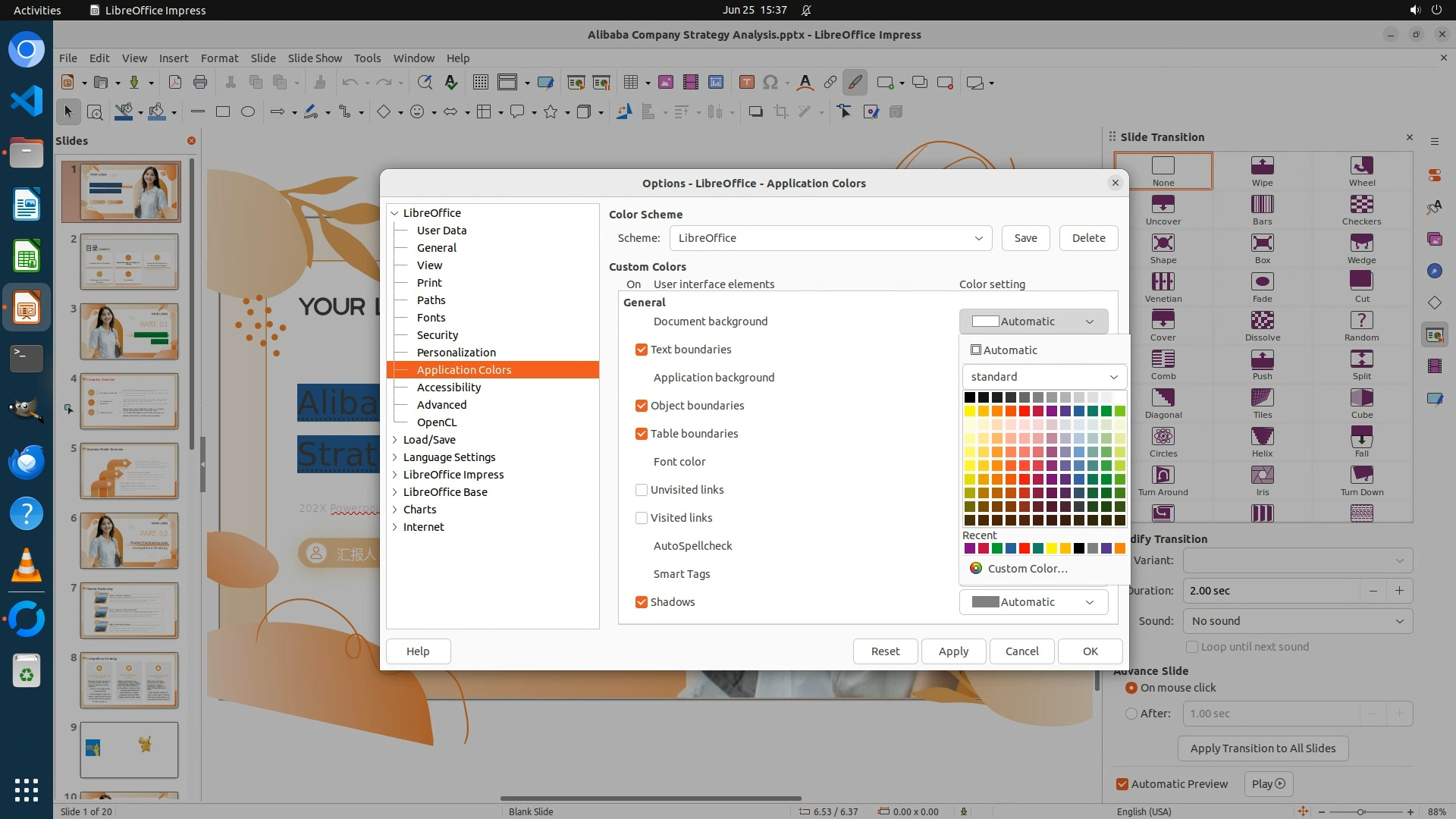Viewport: 1456px width, 819px height.
Task: Enable the Unvisited links checkbox
Action: click(642, 490)
